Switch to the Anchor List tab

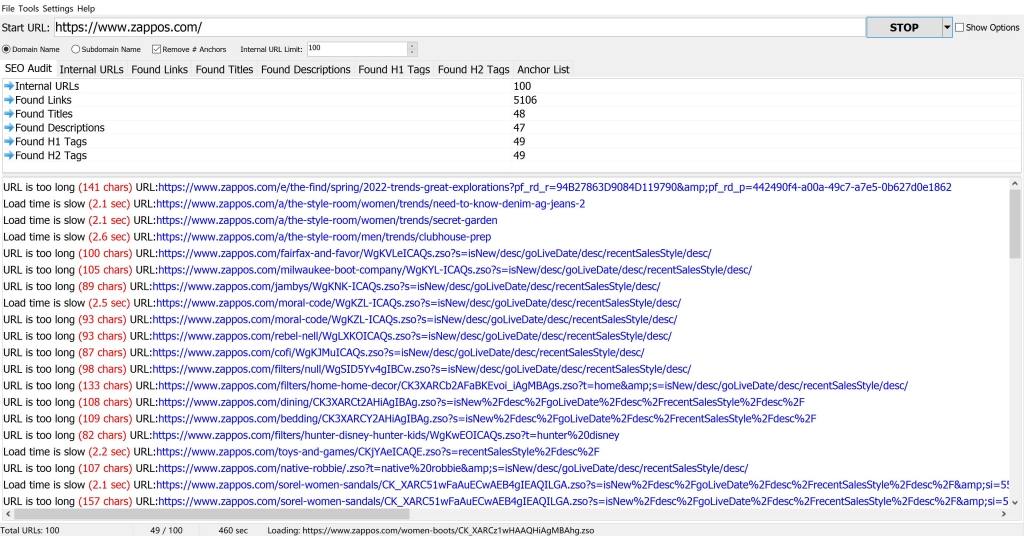click(x=543, y=69)
